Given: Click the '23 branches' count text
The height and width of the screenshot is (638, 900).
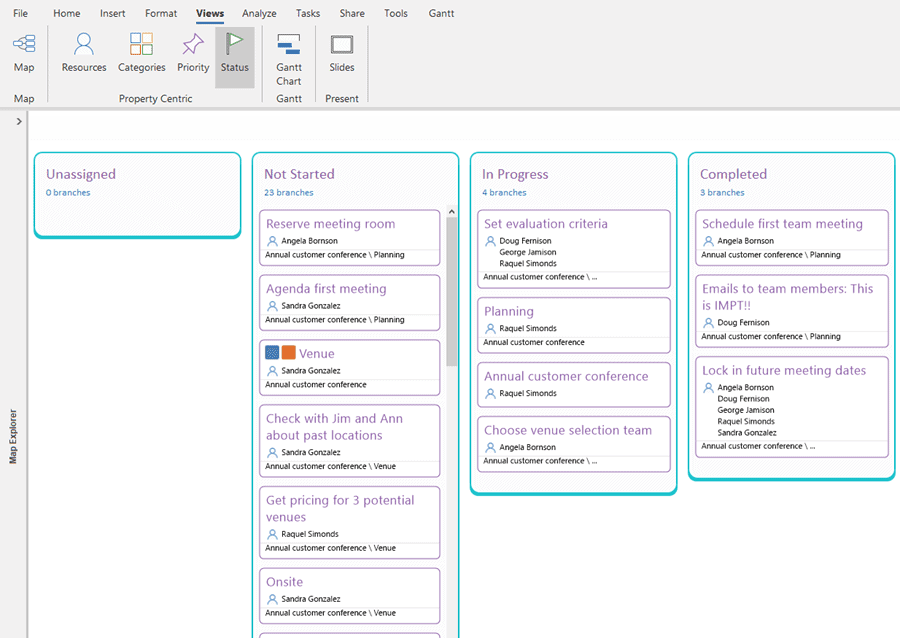Looking at the screenshot, I should point(289,192).
